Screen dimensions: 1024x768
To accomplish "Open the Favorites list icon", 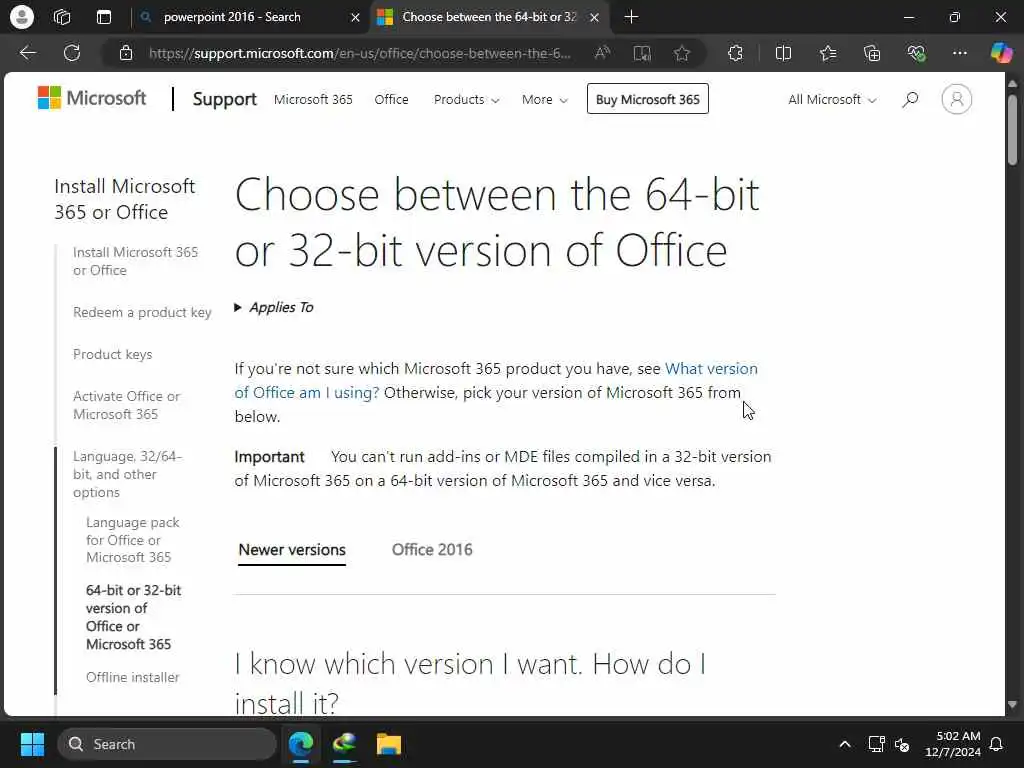I will point(828,54).
